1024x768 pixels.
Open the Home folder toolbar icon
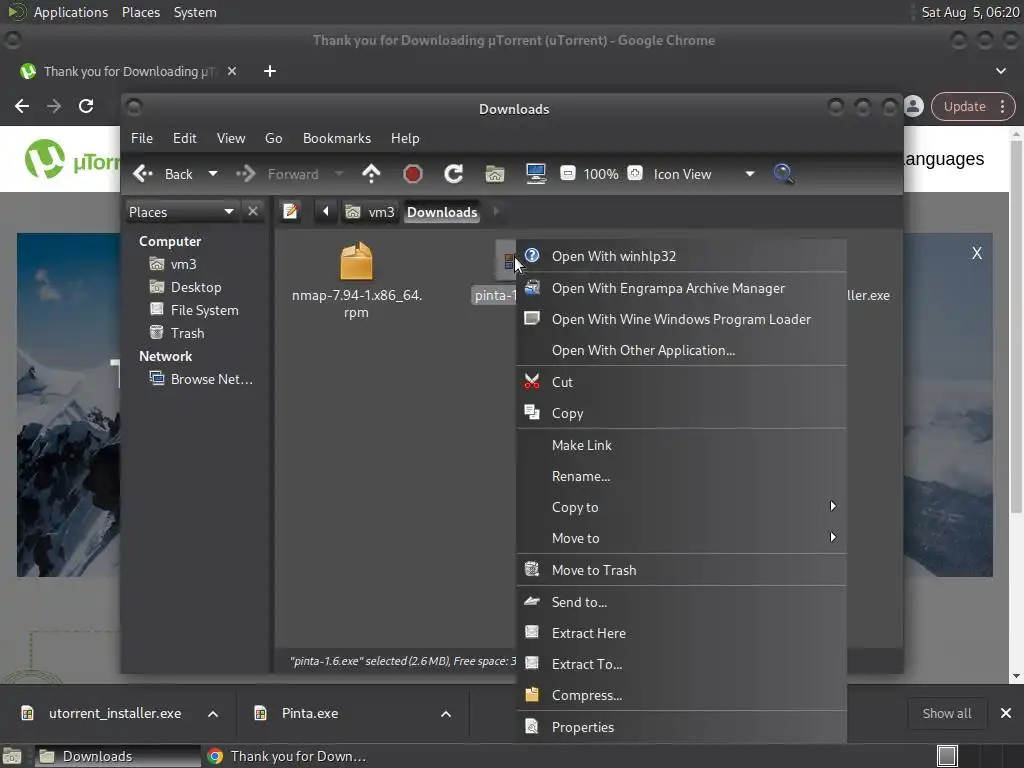pyautogui.click(x=494, y=174)
